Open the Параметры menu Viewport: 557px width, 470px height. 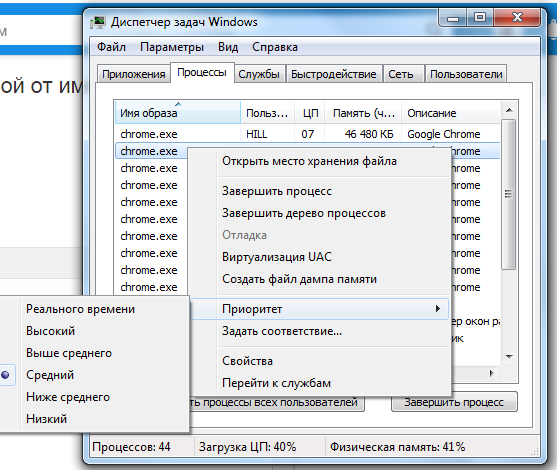172,47
